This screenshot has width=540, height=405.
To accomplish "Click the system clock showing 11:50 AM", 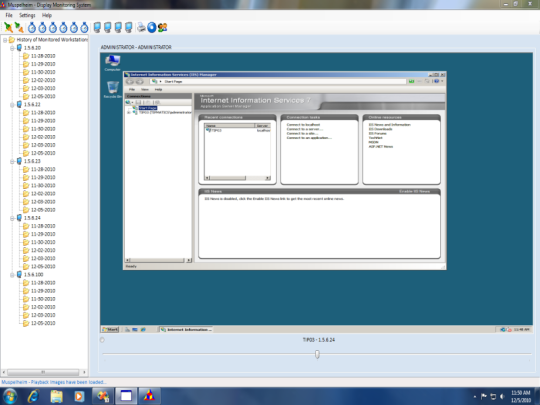I will [520, 393].
